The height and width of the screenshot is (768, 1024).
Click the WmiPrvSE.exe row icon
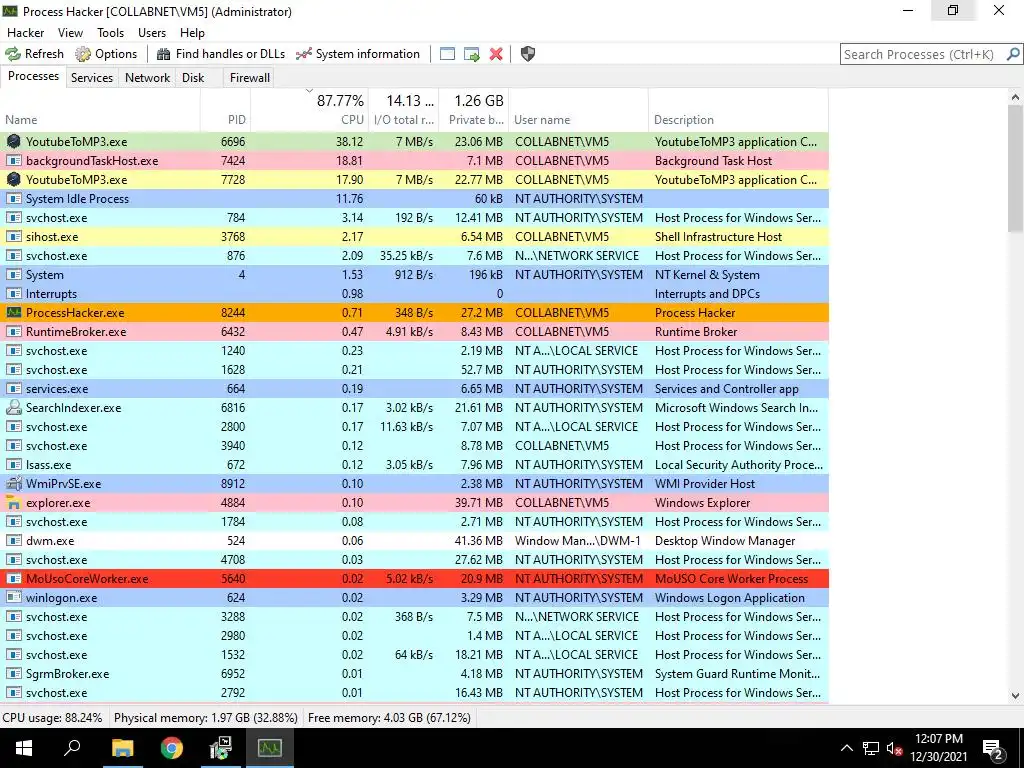13,483
